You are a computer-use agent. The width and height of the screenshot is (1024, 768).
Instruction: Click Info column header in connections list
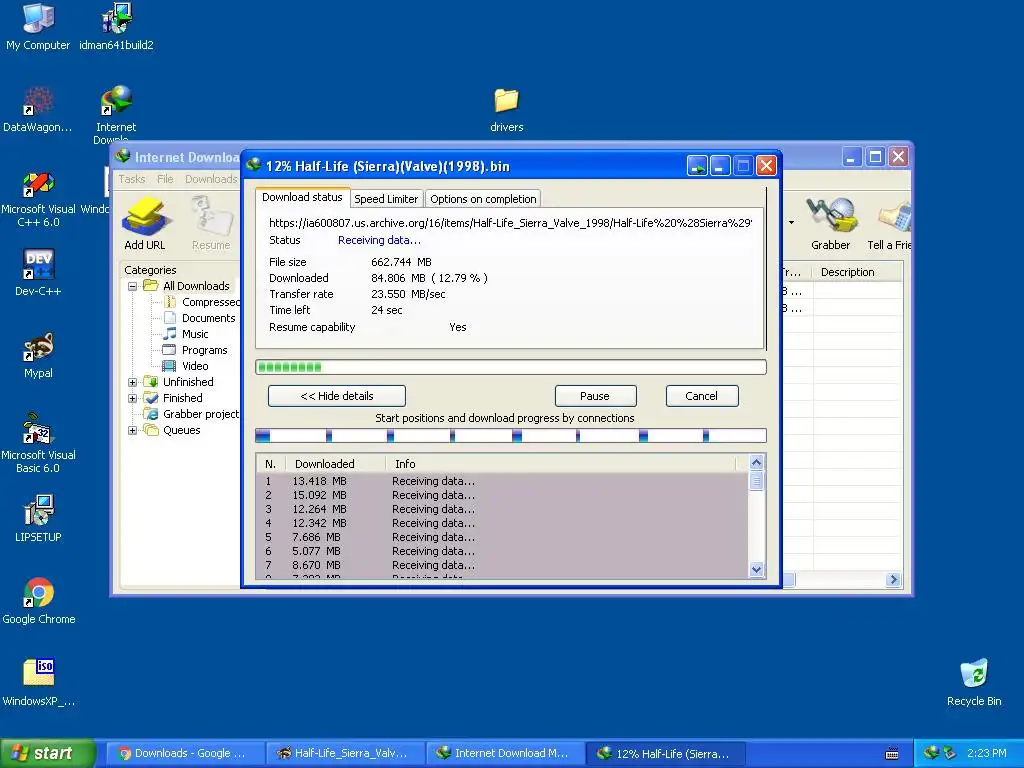561,464
